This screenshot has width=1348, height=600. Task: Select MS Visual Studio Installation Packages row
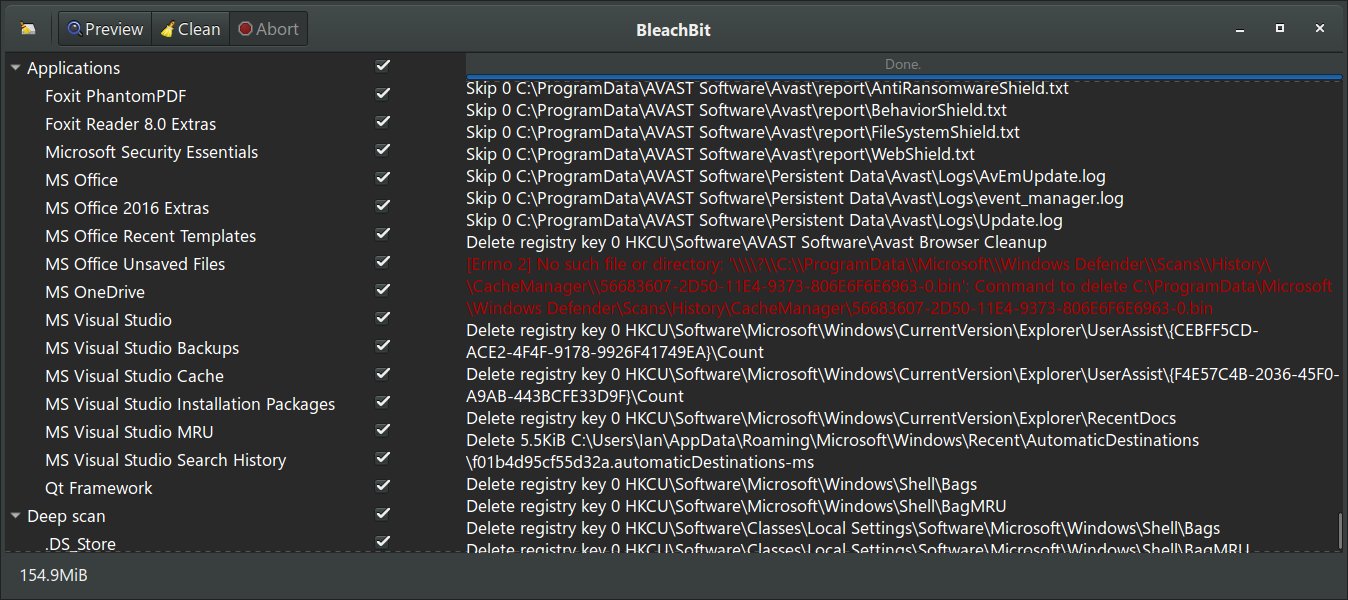190,404
